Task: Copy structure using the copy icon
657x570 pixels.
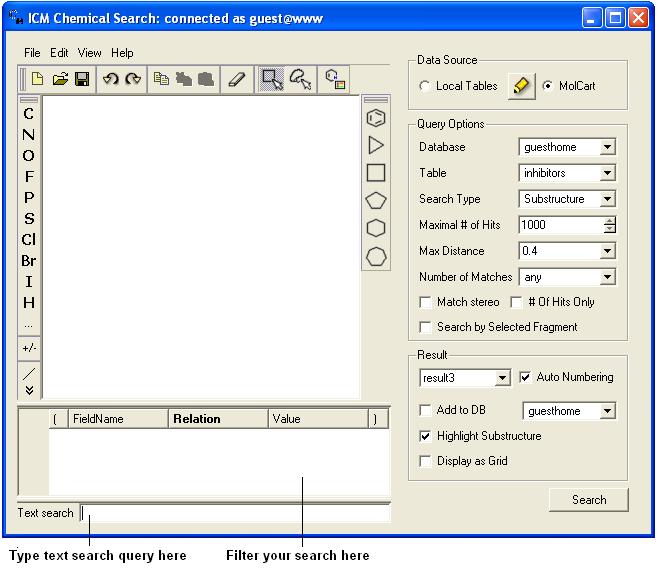Action: (x=161, y=79)
